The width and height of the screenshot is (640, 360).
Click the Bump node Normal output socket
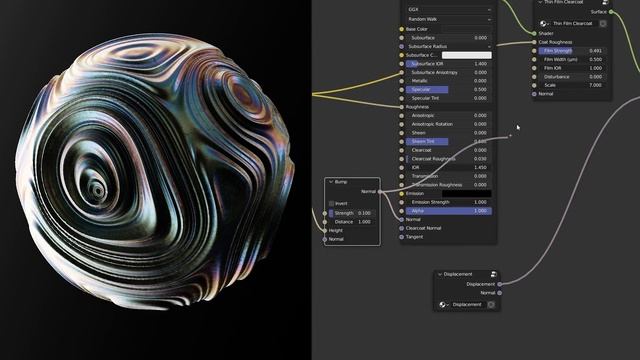pyautogui.click(x=380, y=191)
